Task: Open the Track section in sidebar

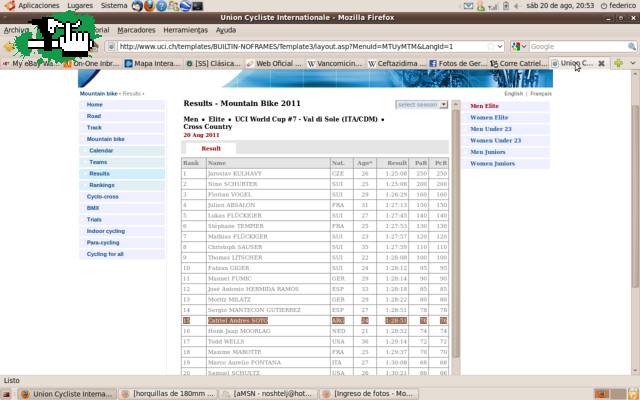Action: pos(94,128)
